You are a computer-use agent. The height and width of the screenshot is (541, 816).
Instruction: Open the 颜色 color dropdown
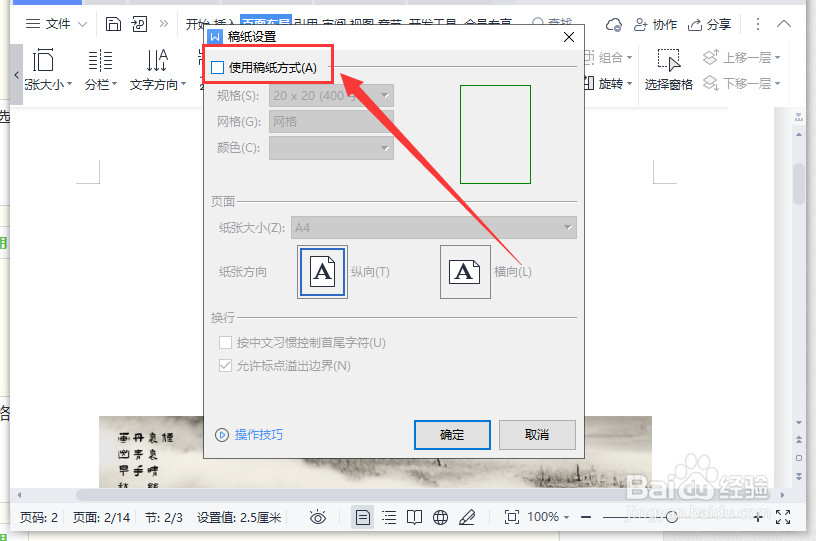(x=332, y=148)
